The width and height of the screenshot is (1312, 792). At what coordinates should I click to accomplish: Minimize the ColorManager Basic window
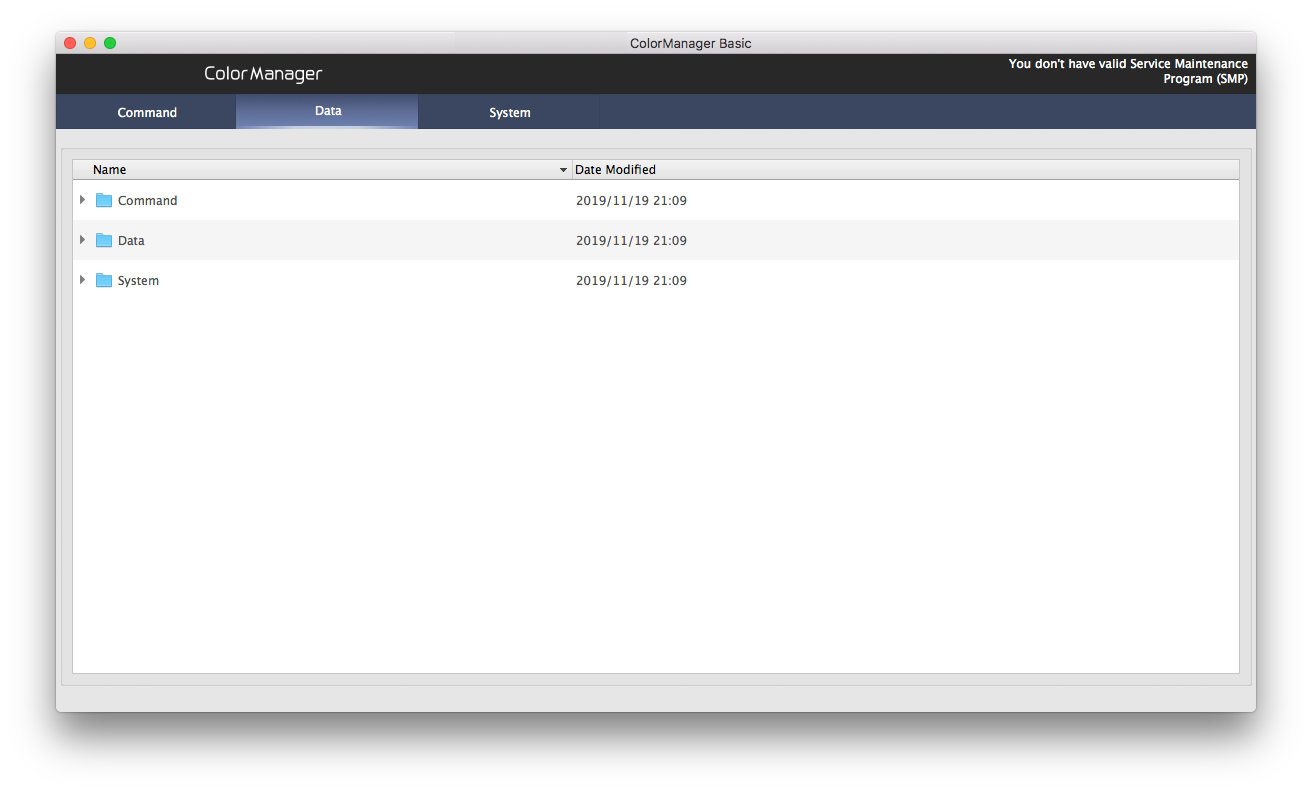pos(90,43)
